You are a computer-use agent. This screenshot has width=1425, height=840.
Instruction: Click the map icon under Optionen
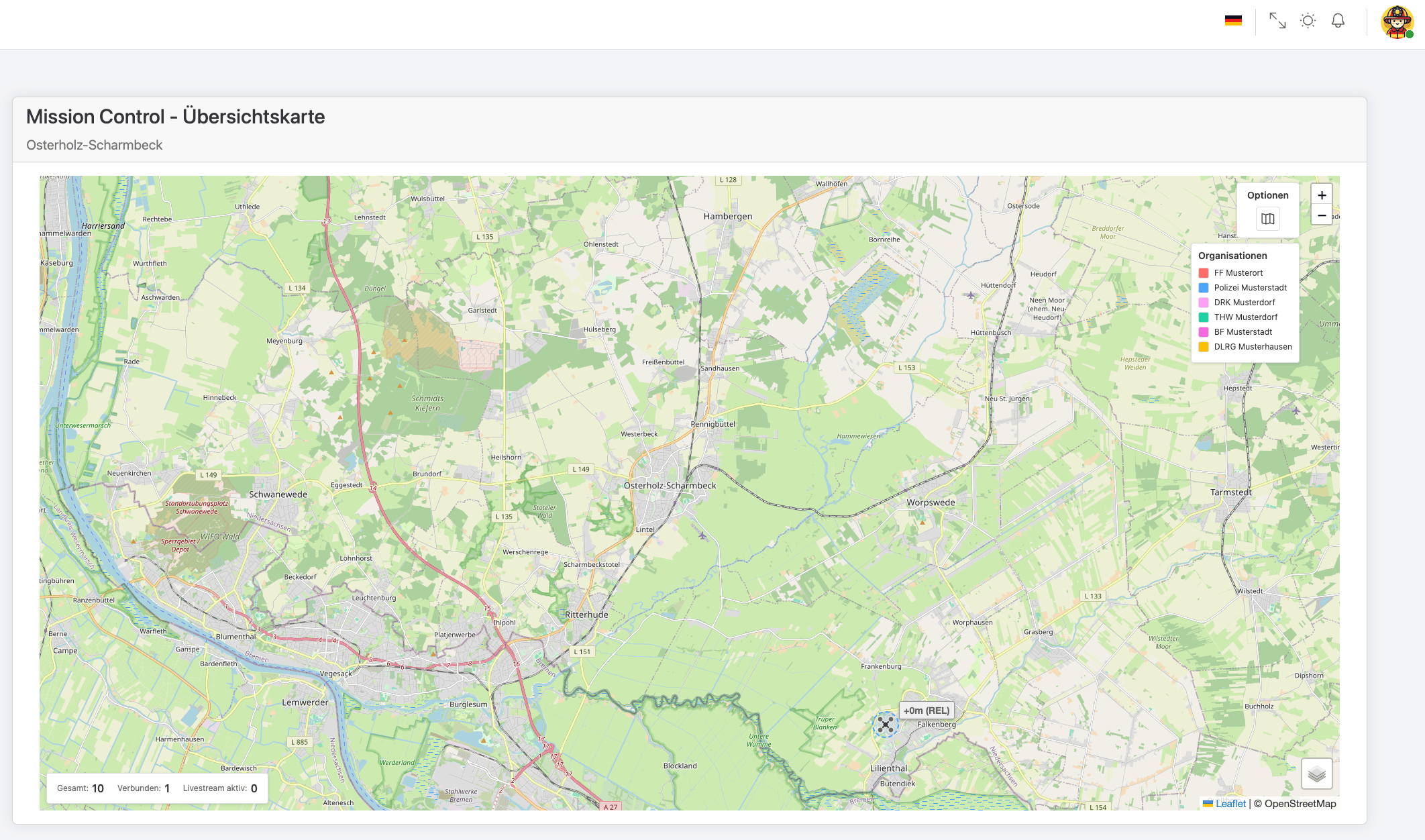coord(1267,219)
